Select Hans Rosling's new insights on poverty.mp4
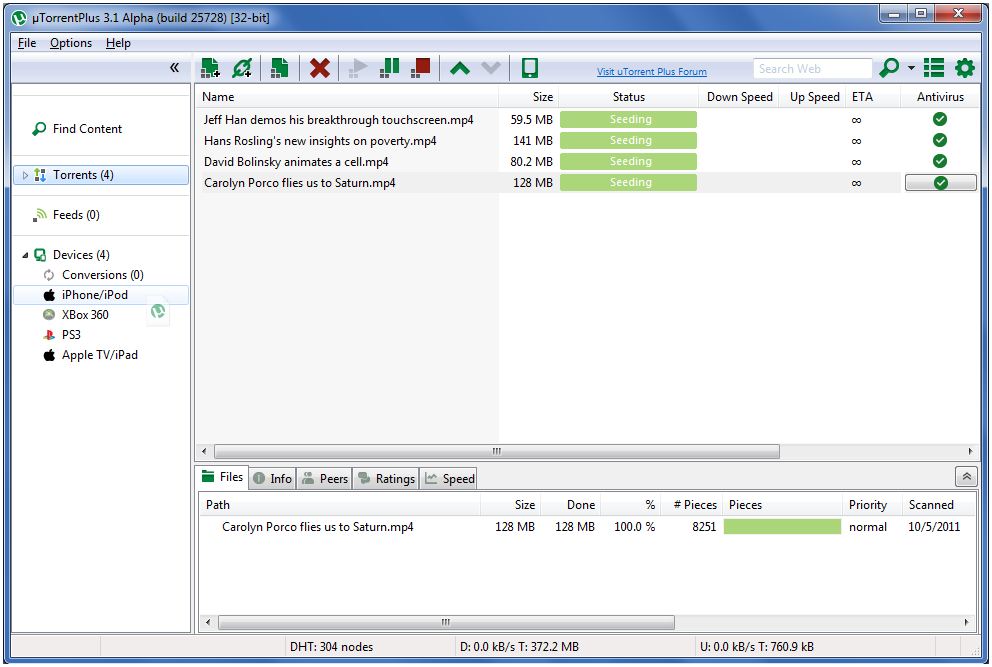Screen dimensions: 992x667 320,140
